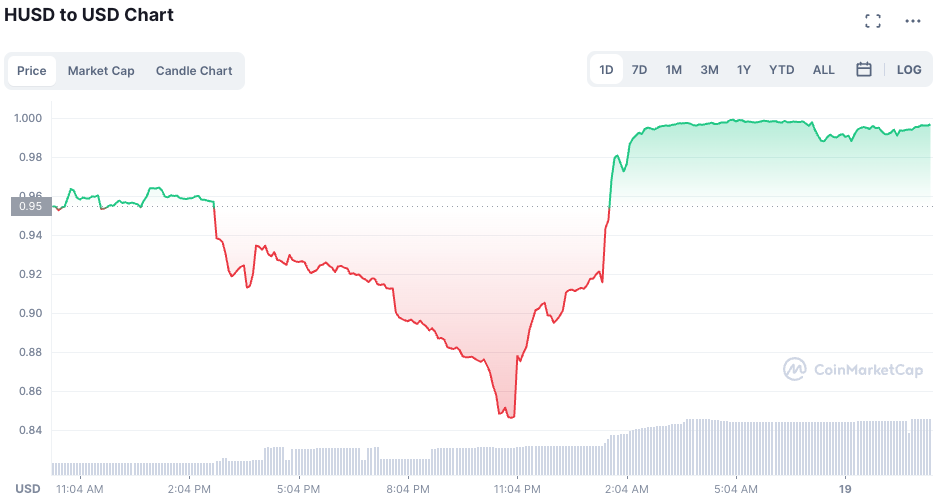This screenshot has width=938, height=499.
Task: Click the 11:04 PM time axis label
Action: (x=517, y=489)
